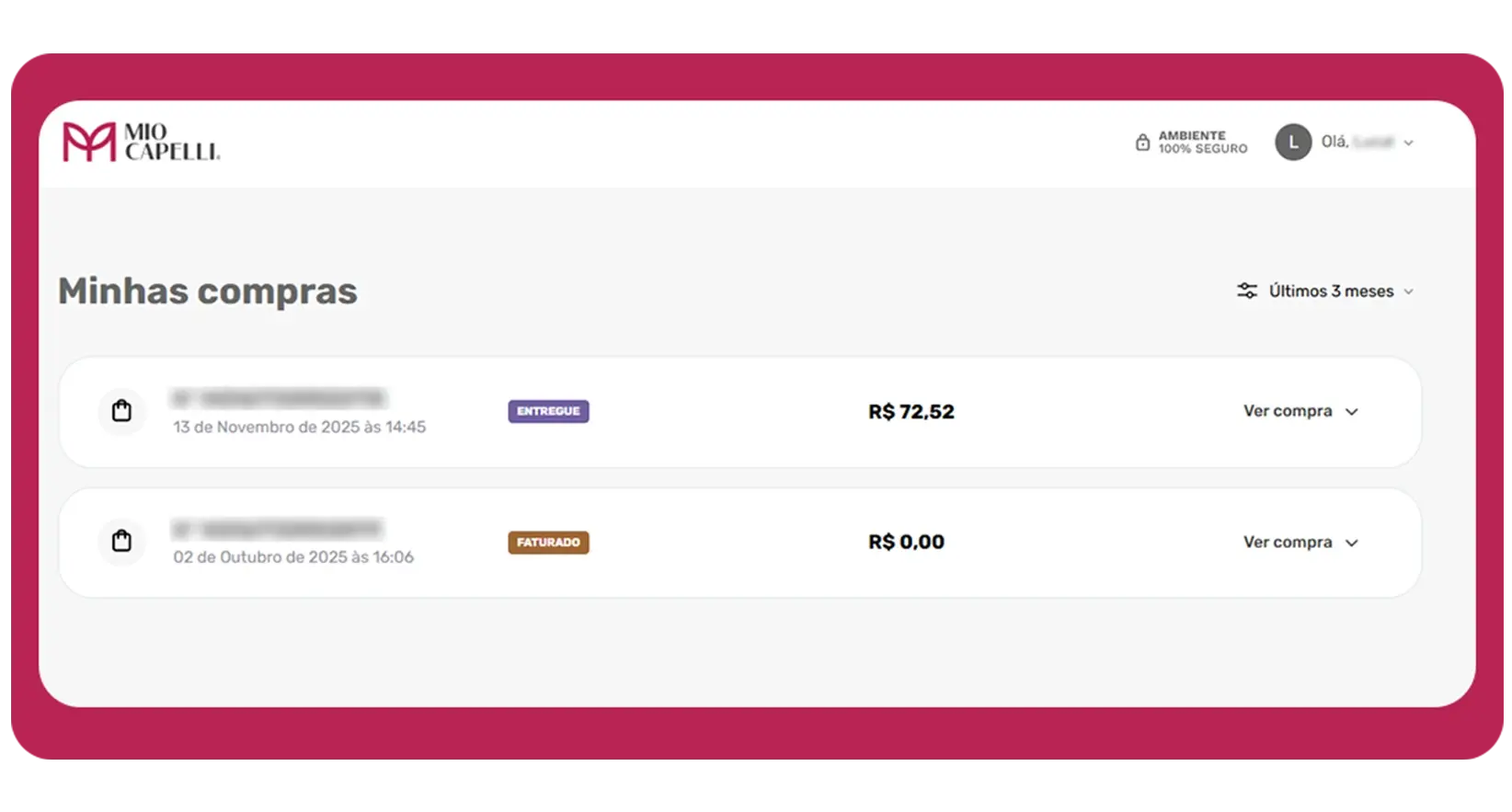This screenshot has width=1512, height=812.
Task: Click the Mio Capelli M logo icon
Action: pyautogui.click(x=88, y=143)
